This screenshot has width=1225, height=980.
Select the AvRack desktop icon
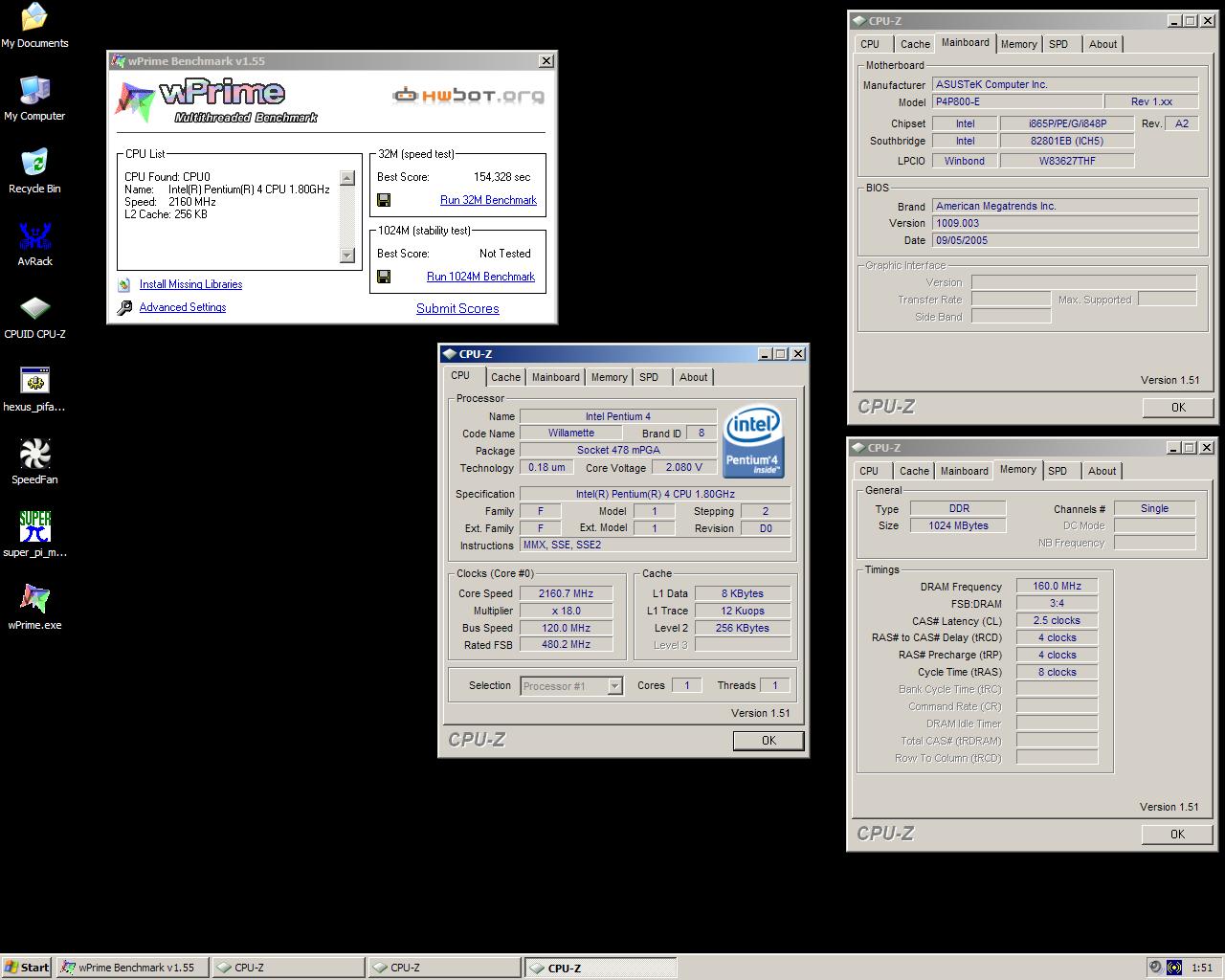(34, 244)
